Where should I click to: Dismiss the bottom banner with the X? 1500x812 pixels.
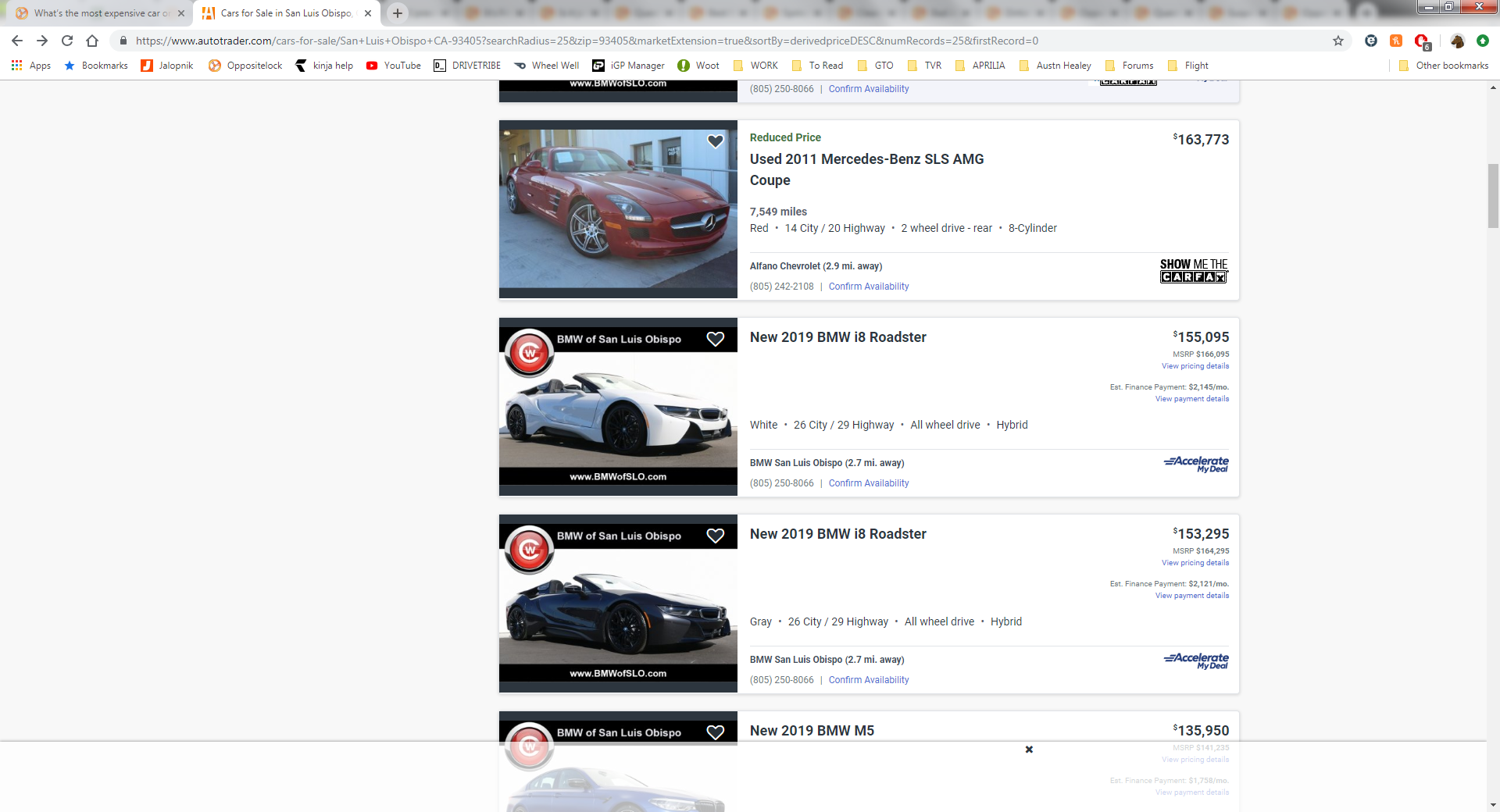(1029, 750)
